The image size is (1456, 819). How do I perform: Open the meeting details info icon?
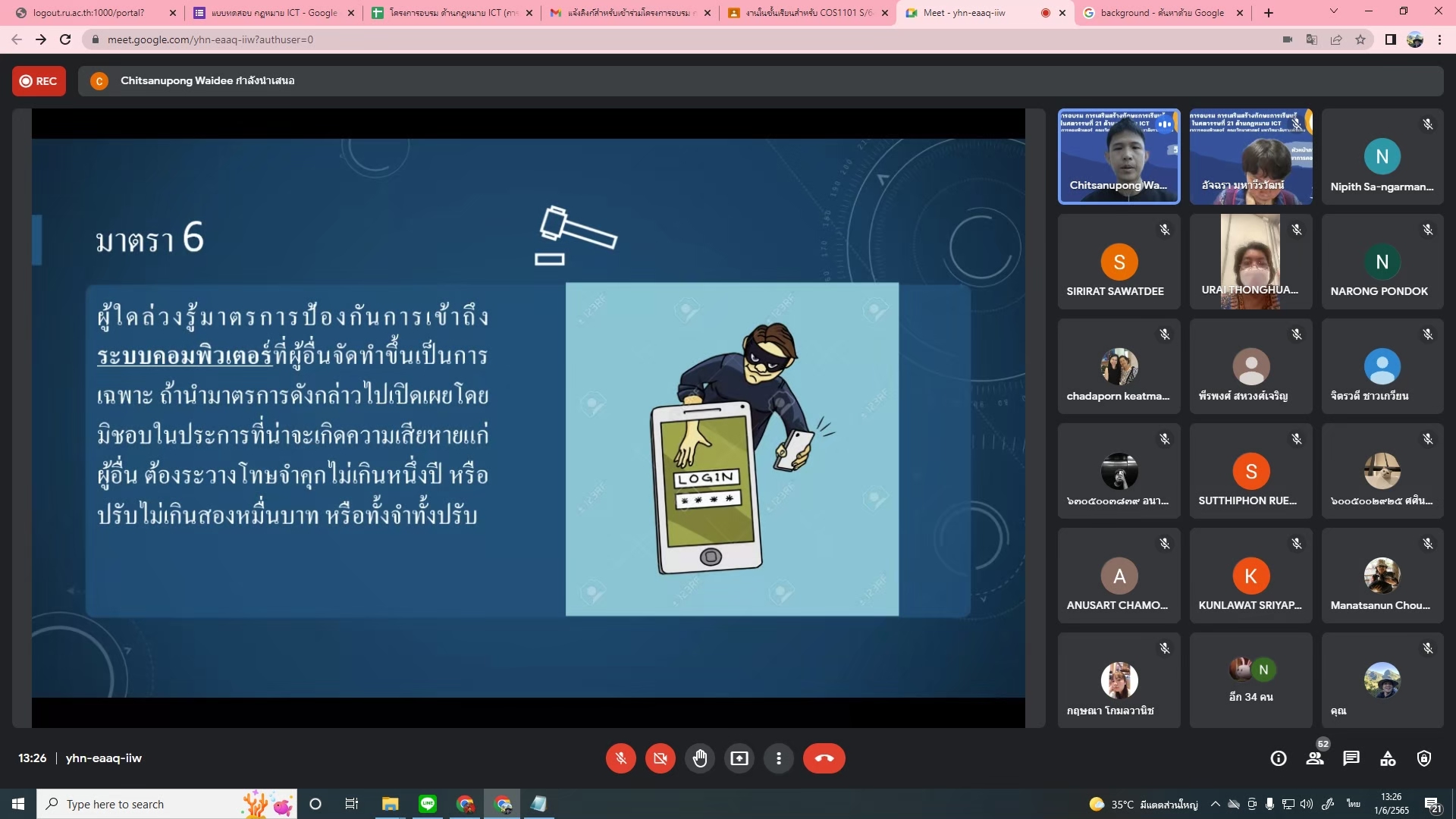pos(1279,758)
